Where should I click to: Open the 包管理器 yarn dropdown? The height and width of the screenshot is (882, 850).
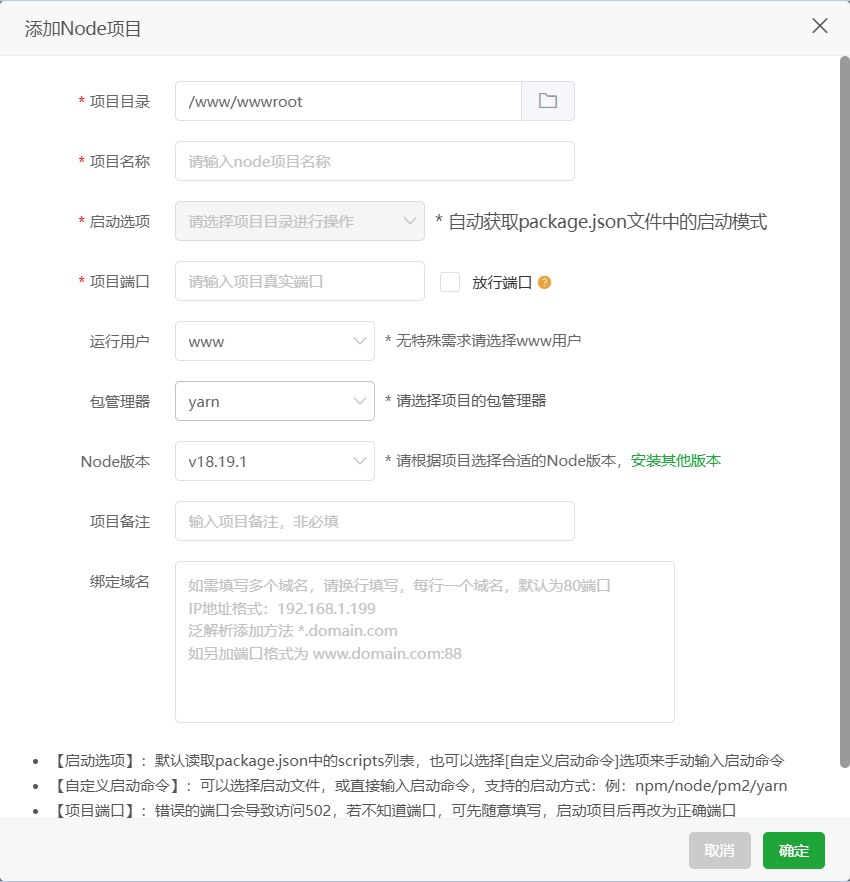[x=274, y=401]
